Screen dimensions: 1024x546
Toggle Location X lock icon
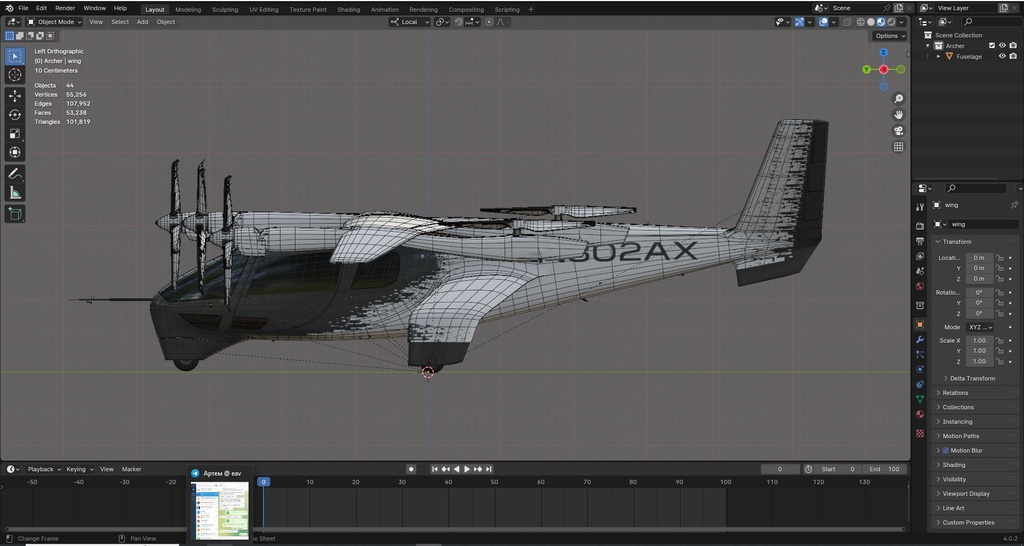999,257
